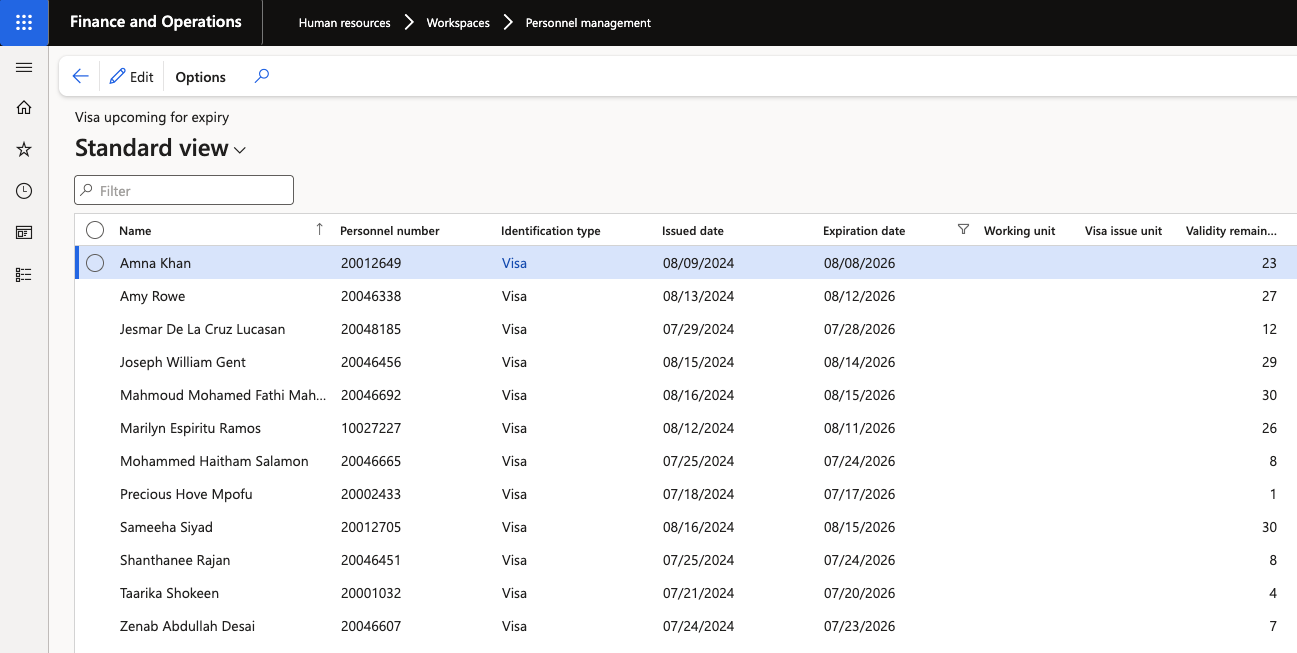
Task: Click the search magnifier in action pane
Action: 262,76
